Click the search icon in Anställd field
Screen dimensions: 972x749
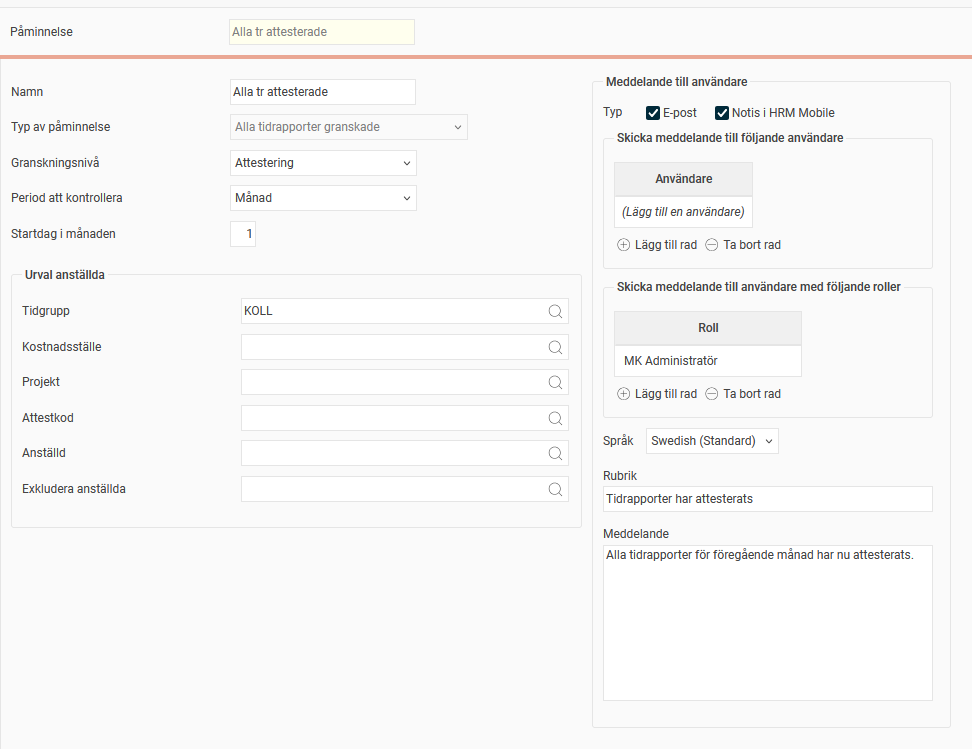[555, 453]
